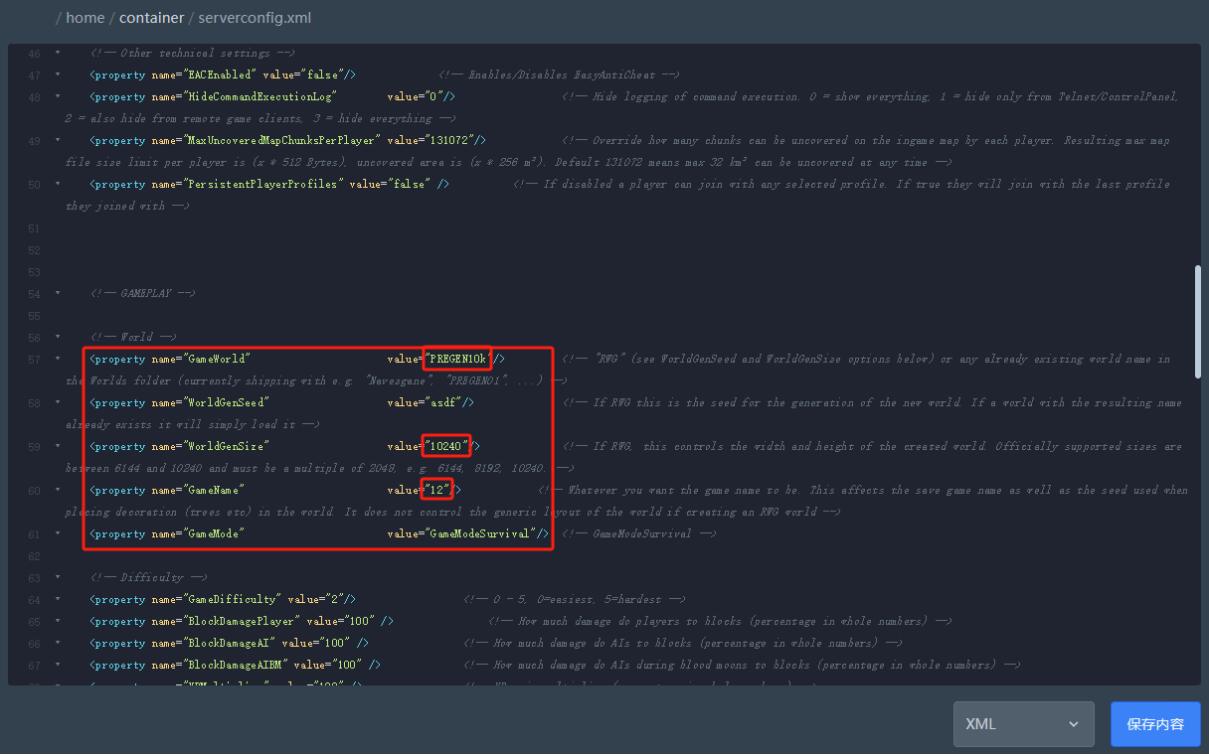This screenshot has width=1209, height=756.
Task: Click the World comment on line 56
Action: click(x=133, y=337)
